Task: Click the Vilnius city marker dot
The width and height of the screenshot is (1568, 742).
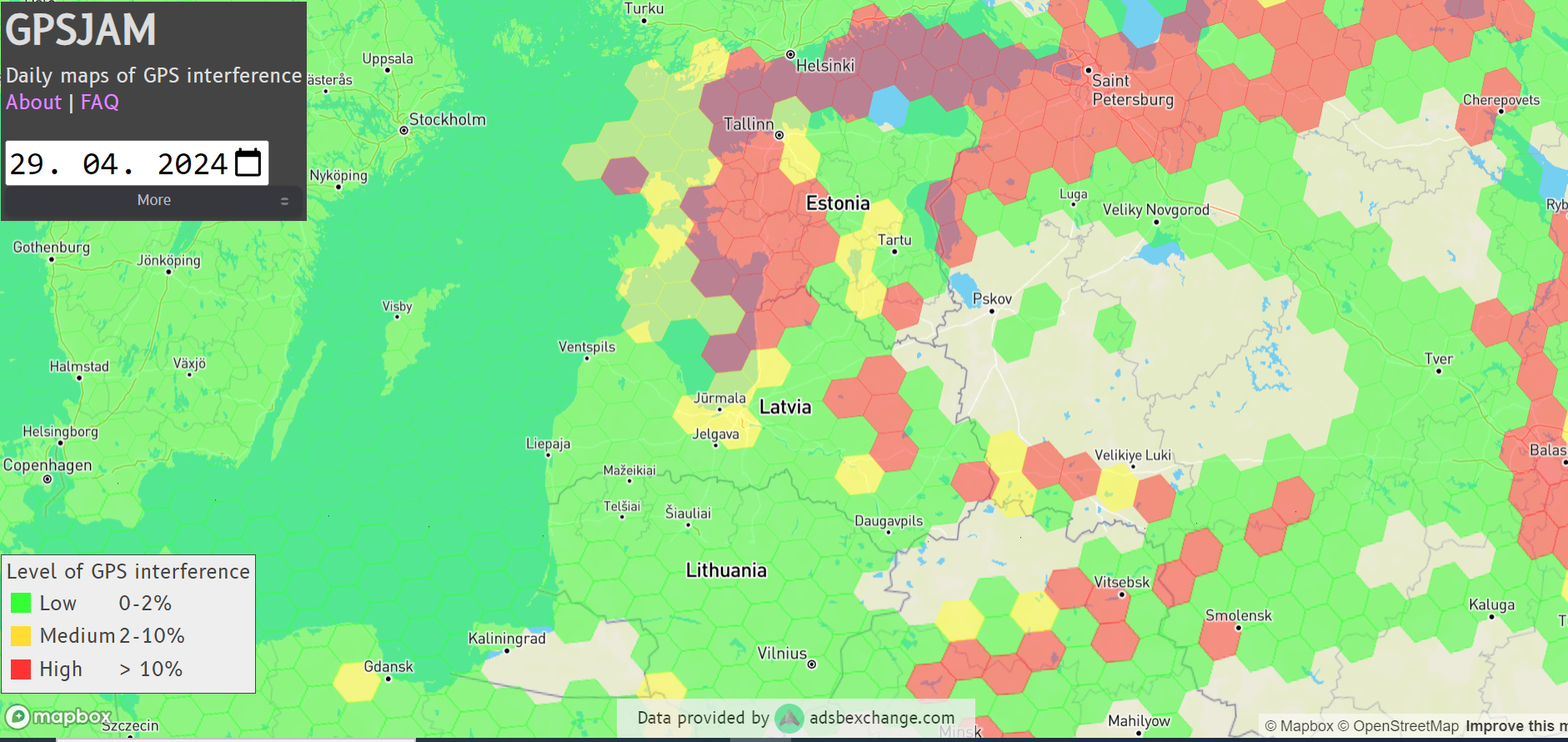Action: (x=812, y=664)
